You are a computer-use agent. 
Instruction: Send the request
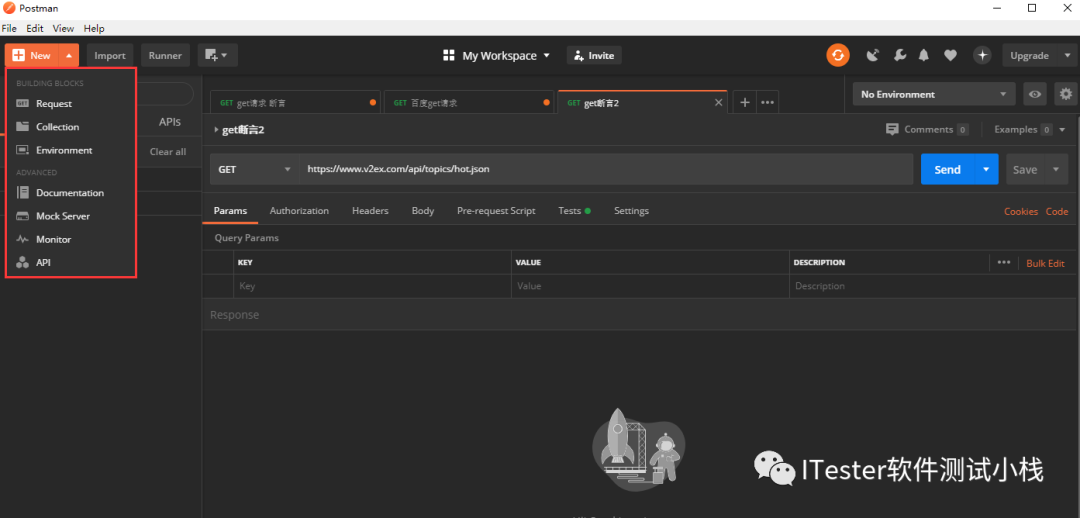pos(948,169)
